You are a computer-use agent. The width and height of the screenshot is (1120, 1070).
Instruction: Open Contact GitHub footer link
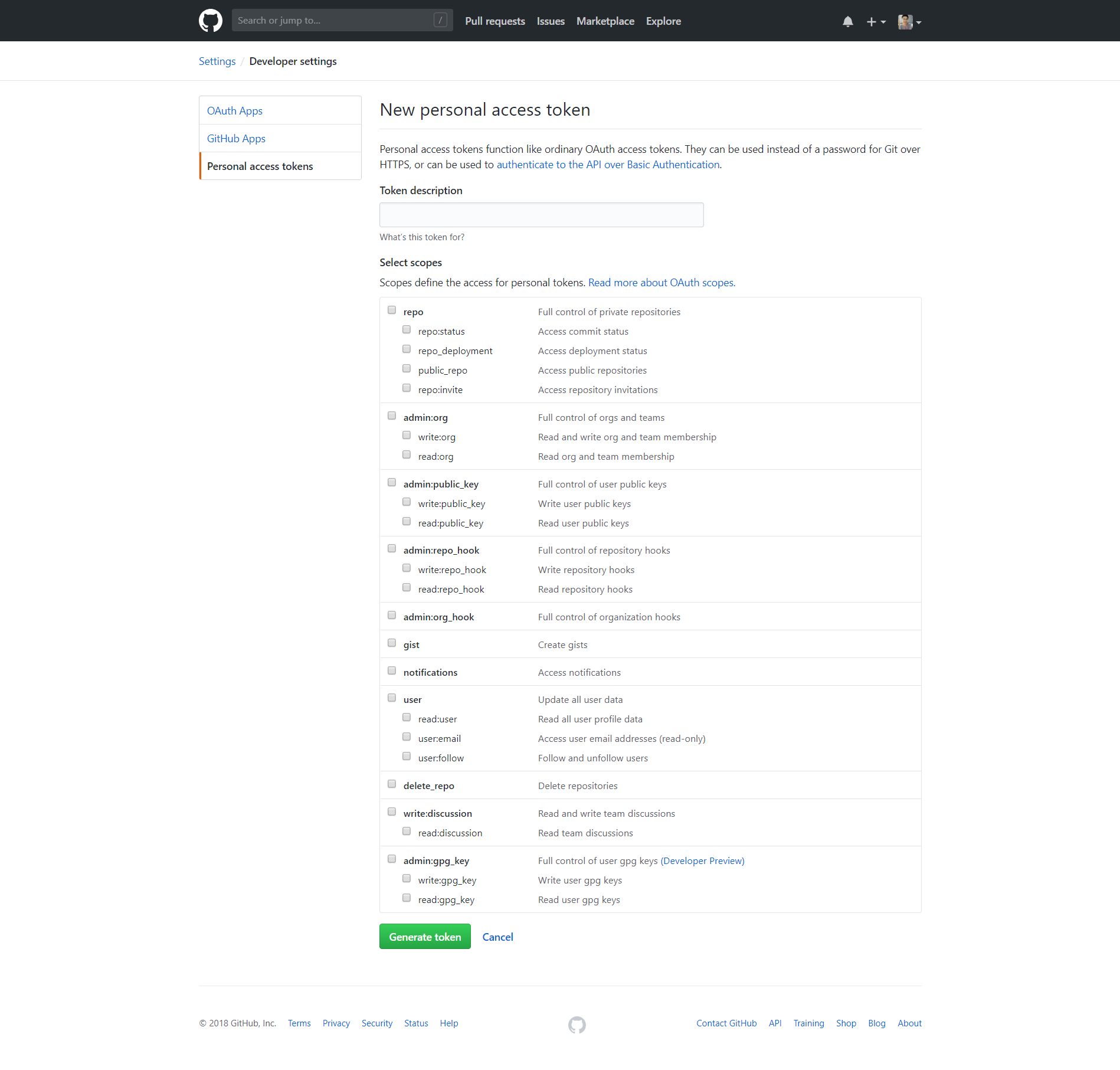tap(726, 1023)
